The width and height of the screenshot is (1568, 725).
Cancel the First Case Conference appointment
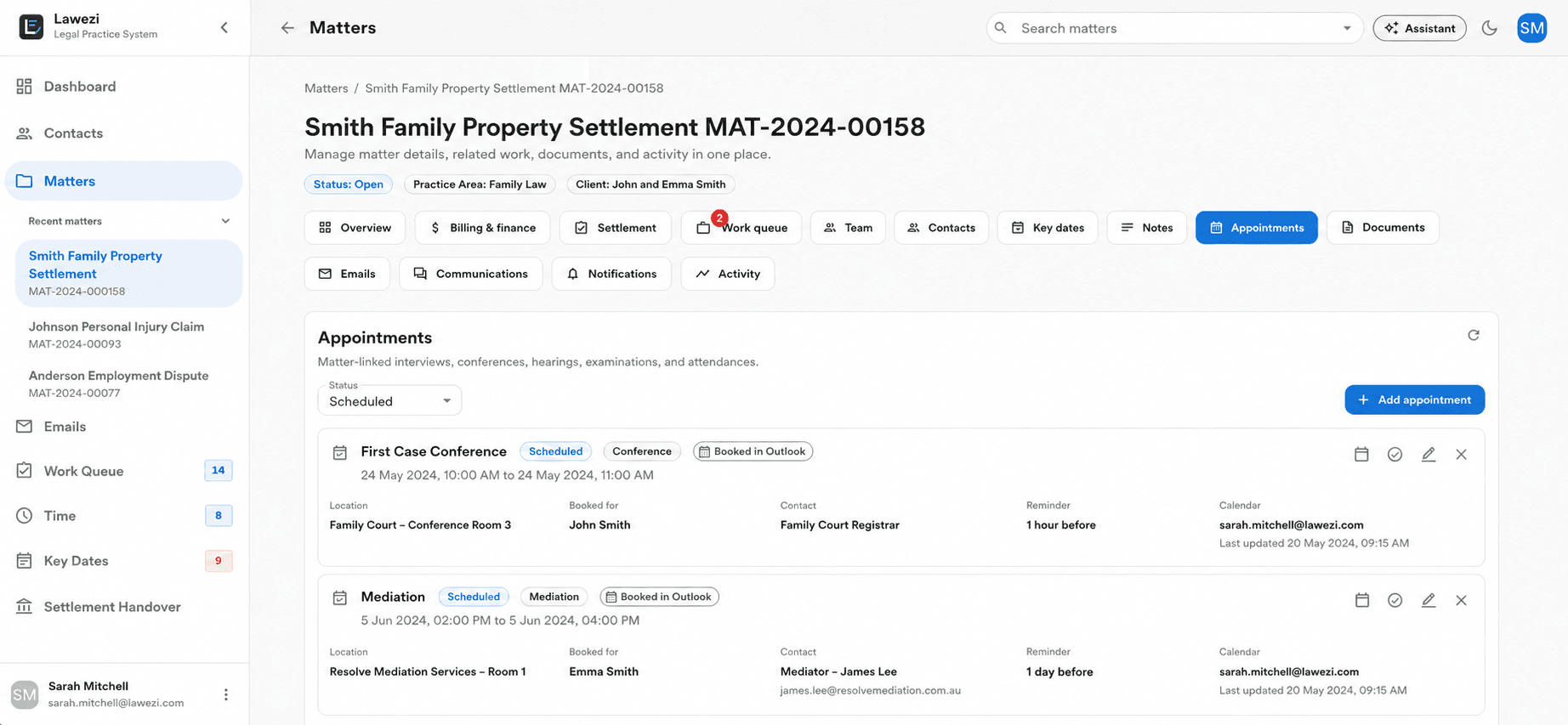(1461, 455)
